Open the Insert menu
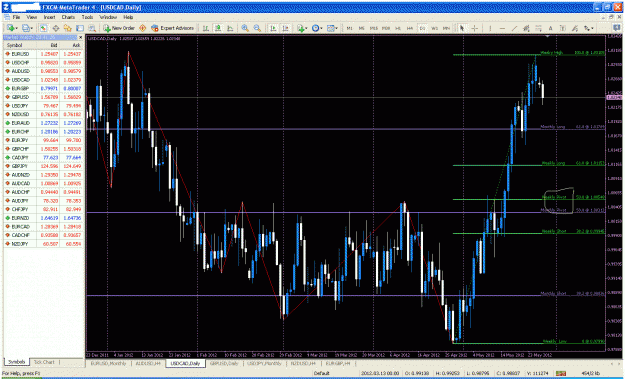Image resolution: width=625 pixels, height=379 pixels. coord(49,18)
